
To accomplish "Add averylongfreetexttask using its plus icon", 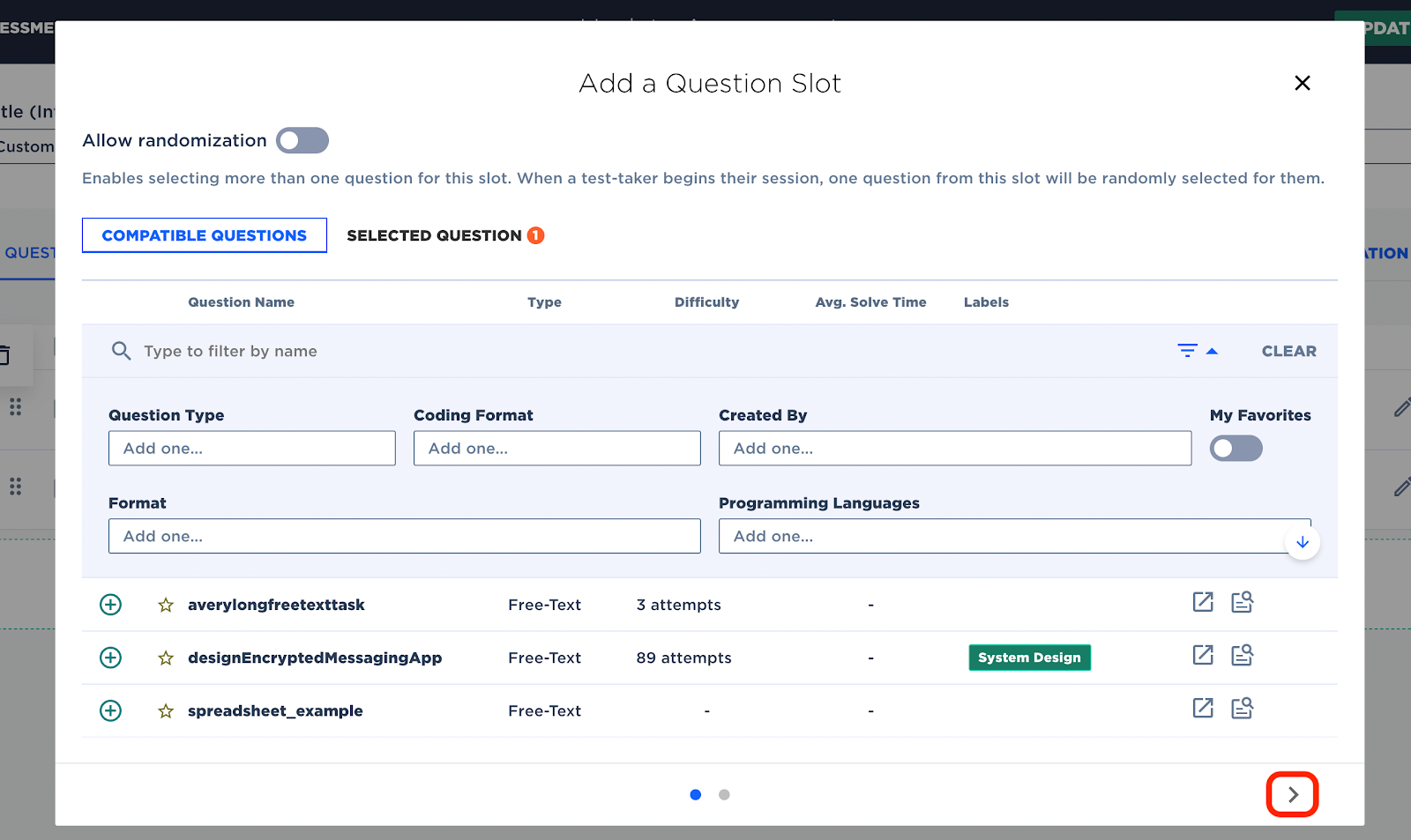I will tap(110, 605).
